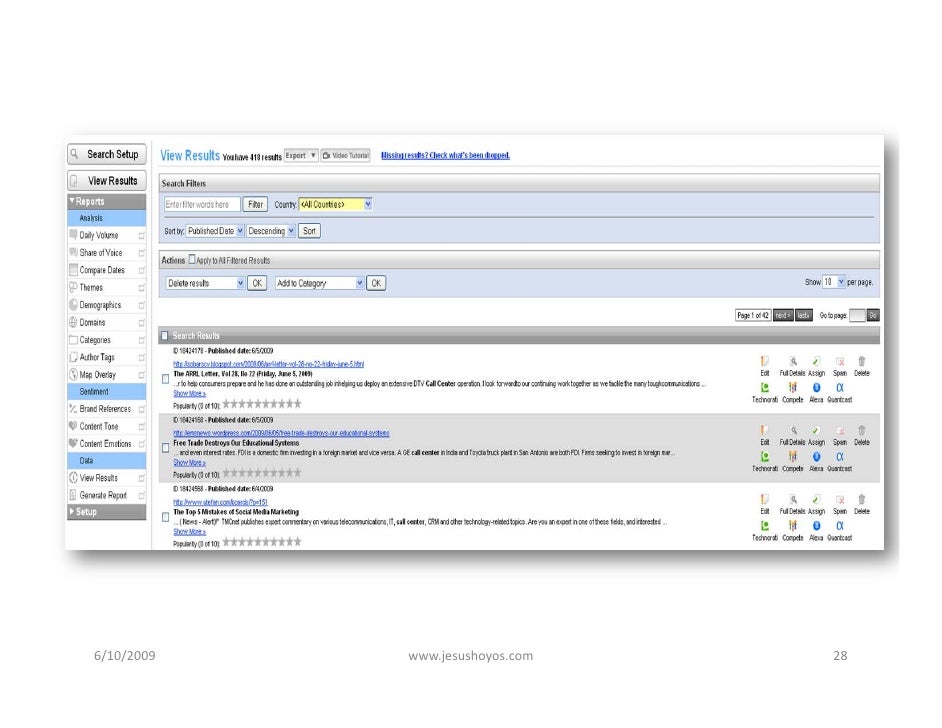Select checkbox for Free Trade Destroys result
Screen dimensions: 942x728
click(165, 447)
